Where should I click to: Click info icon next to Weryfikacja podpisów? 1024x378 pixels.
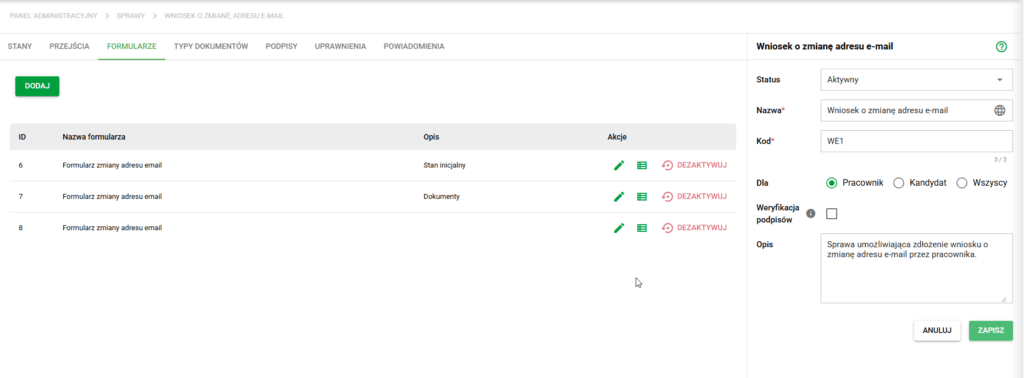(x=811, y=213)
